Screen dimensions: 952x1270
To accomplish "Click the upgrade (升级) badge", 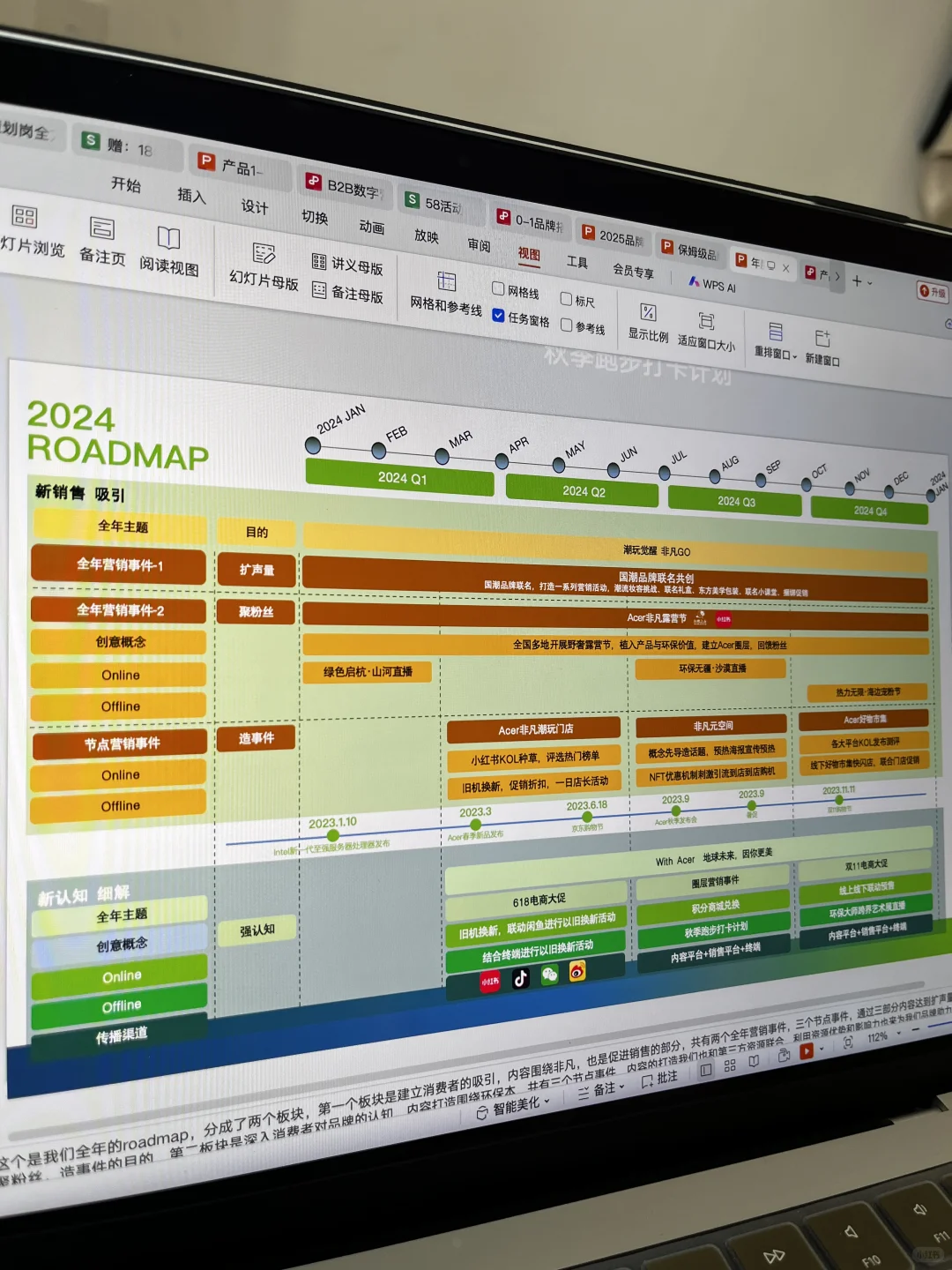I will point(933,291).
